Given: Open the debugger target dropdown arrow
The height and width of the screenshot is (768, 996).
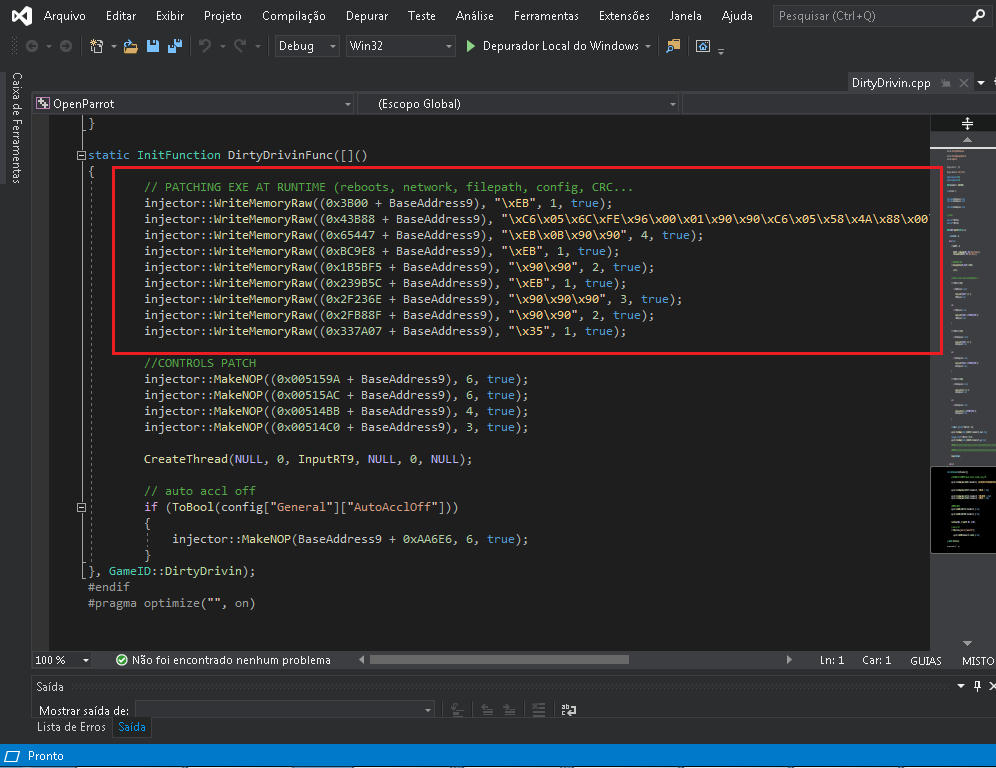Looking at the screenshot, I should (x=648, y=46).
